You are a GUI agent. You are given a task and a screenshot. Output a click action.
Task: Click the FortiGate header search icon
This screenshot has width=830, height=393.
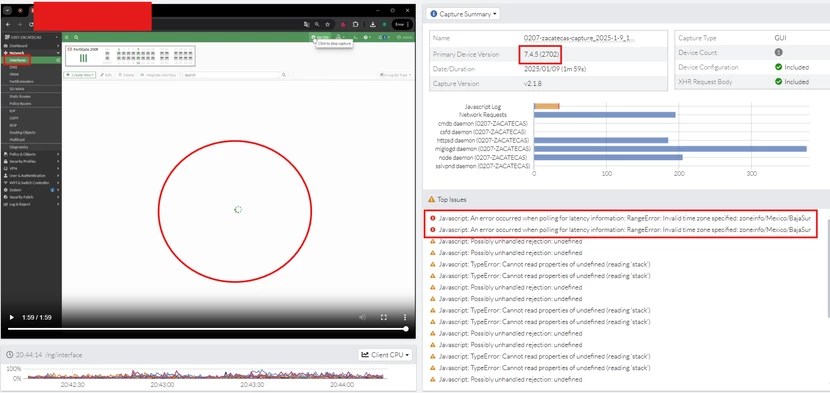[77, 38]
